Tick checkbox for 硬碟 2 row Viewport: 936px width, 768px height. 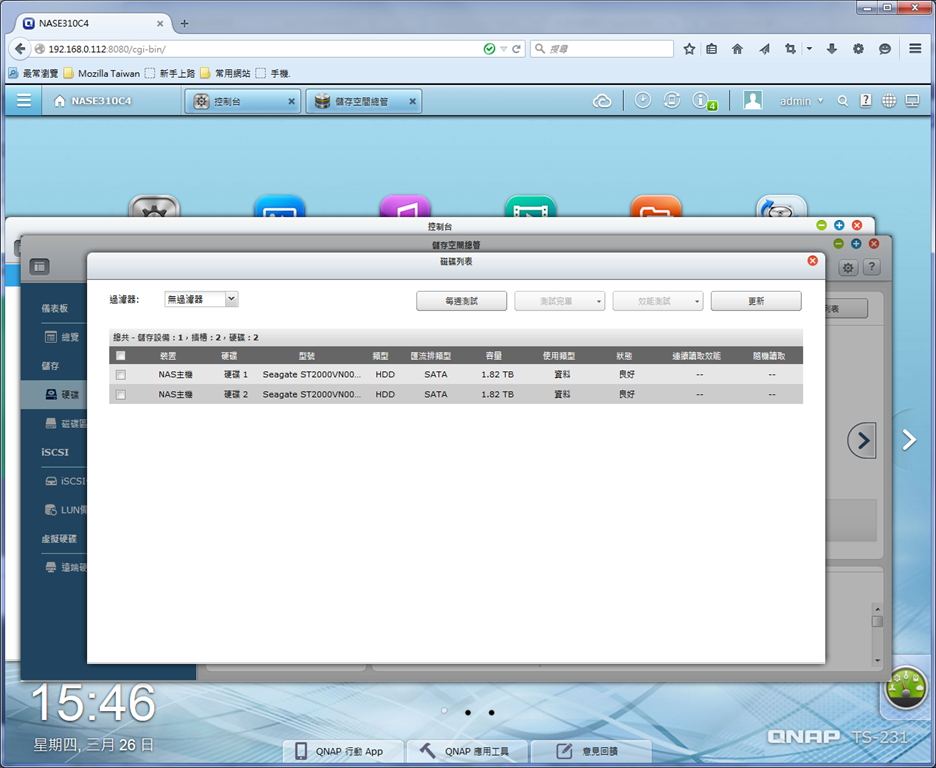(121, 394)
